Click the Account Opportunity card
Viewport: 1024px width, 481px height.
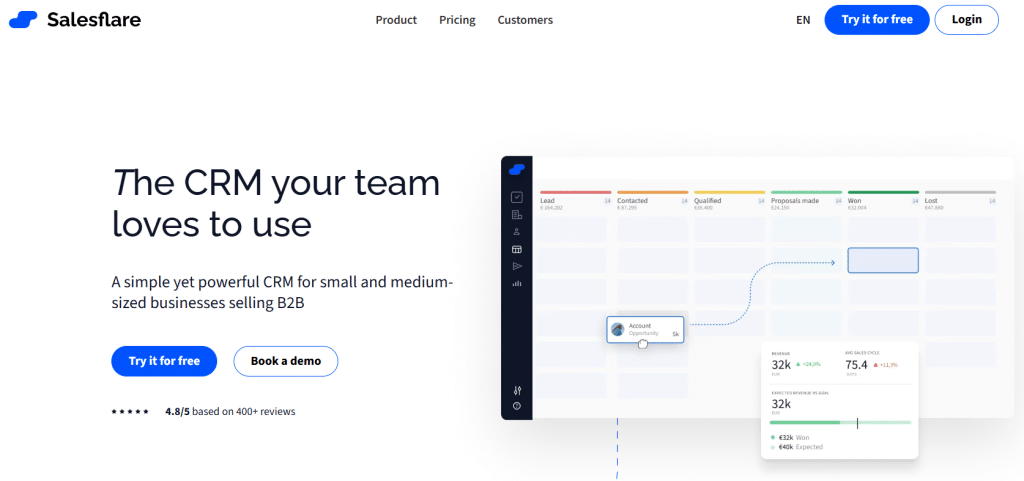pos(645,329)
